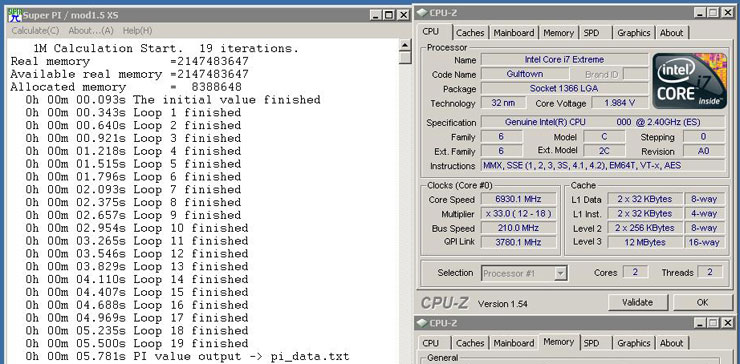Image resolution: width=740 pixels, height=364 pixels.
Task: Click the Intel Core i7 inside logo
Action: click(690, 81)
